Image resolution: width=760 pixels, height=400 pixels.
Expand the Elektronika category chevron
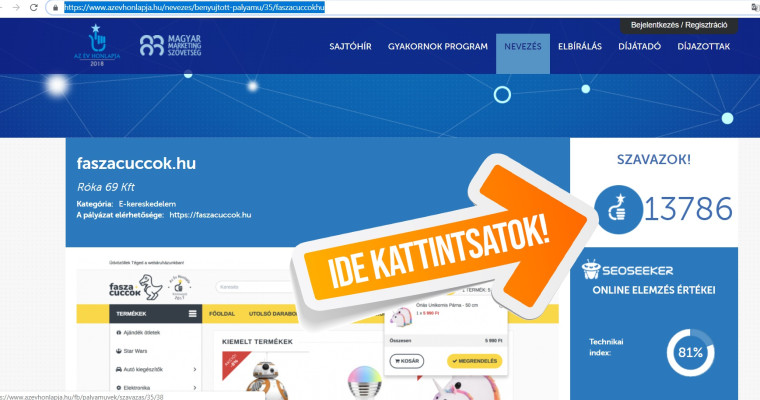(x=195, y=388)
